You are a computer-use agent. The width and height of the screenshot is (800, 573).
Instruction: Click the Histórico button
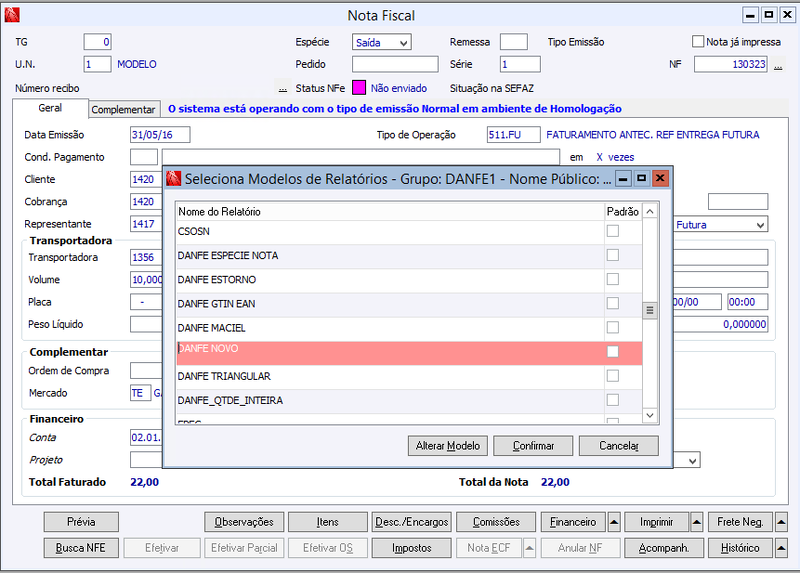[x=740, y=548]
